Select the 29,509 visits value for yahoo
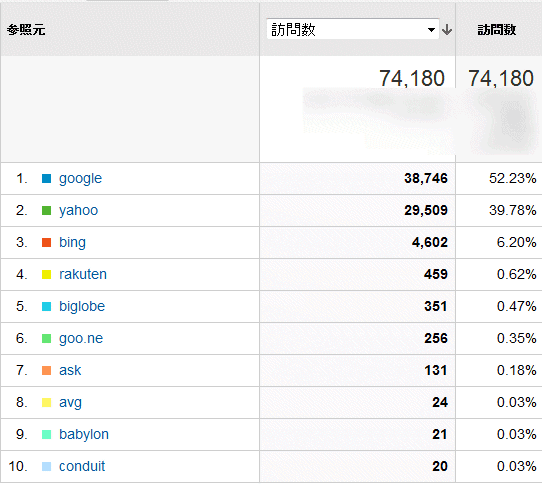 [426, 210]
